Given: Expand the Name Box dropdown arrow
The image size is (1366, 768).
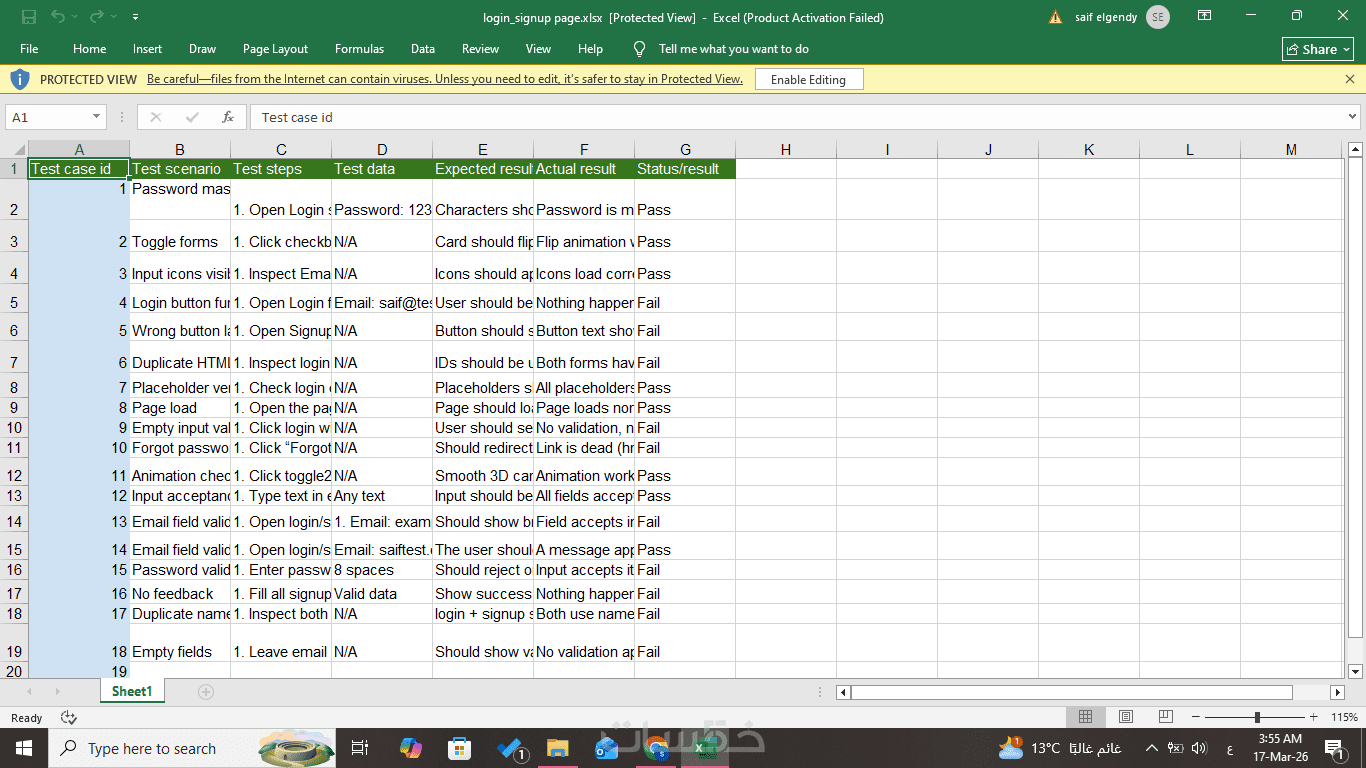Looking at the screenshot, I should click(x=96, y=117).
